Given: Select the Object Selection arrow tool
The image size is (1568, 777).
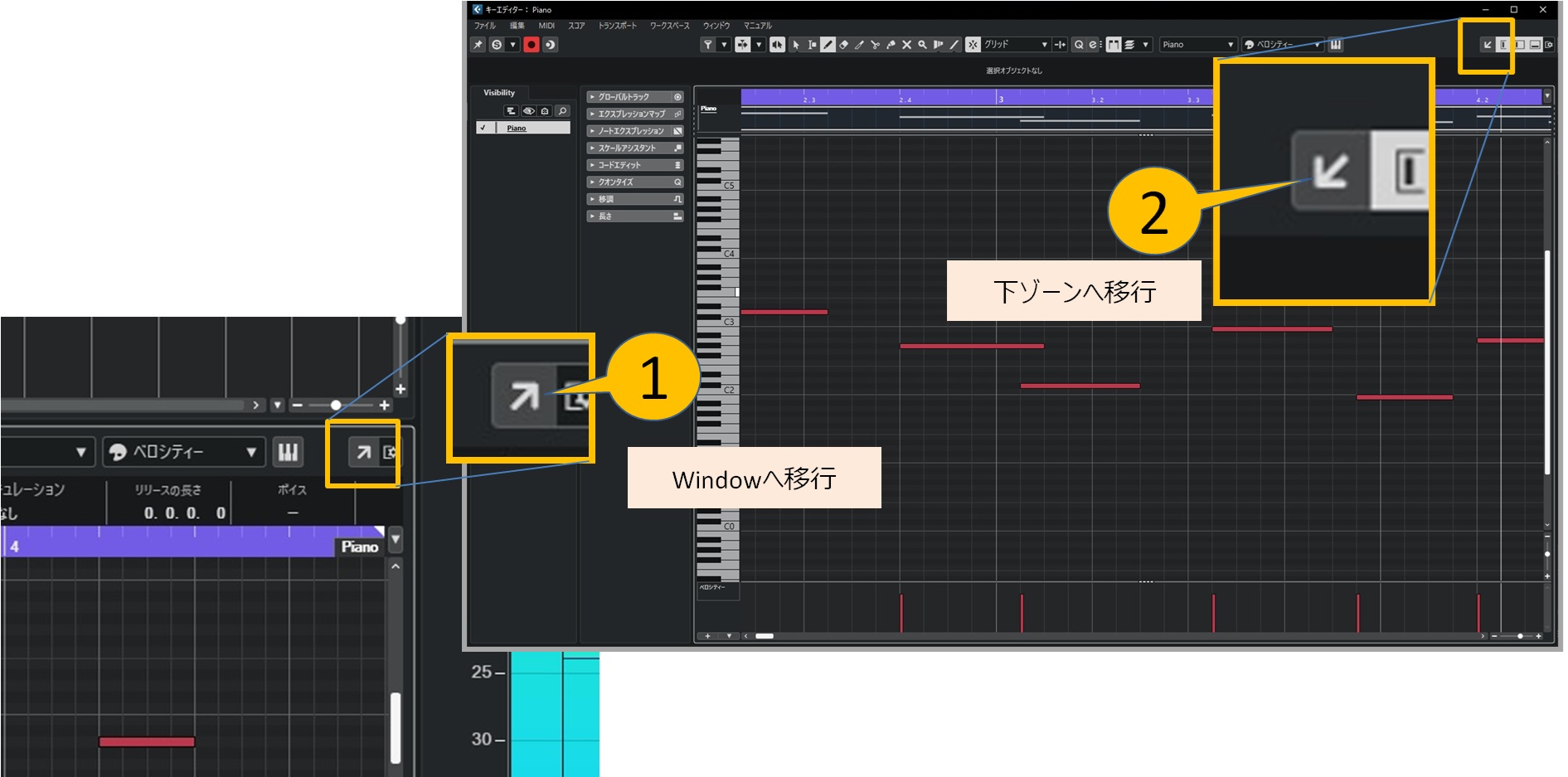Looking at the screenshot, I should pyautogui.click(x=795, y=45).
